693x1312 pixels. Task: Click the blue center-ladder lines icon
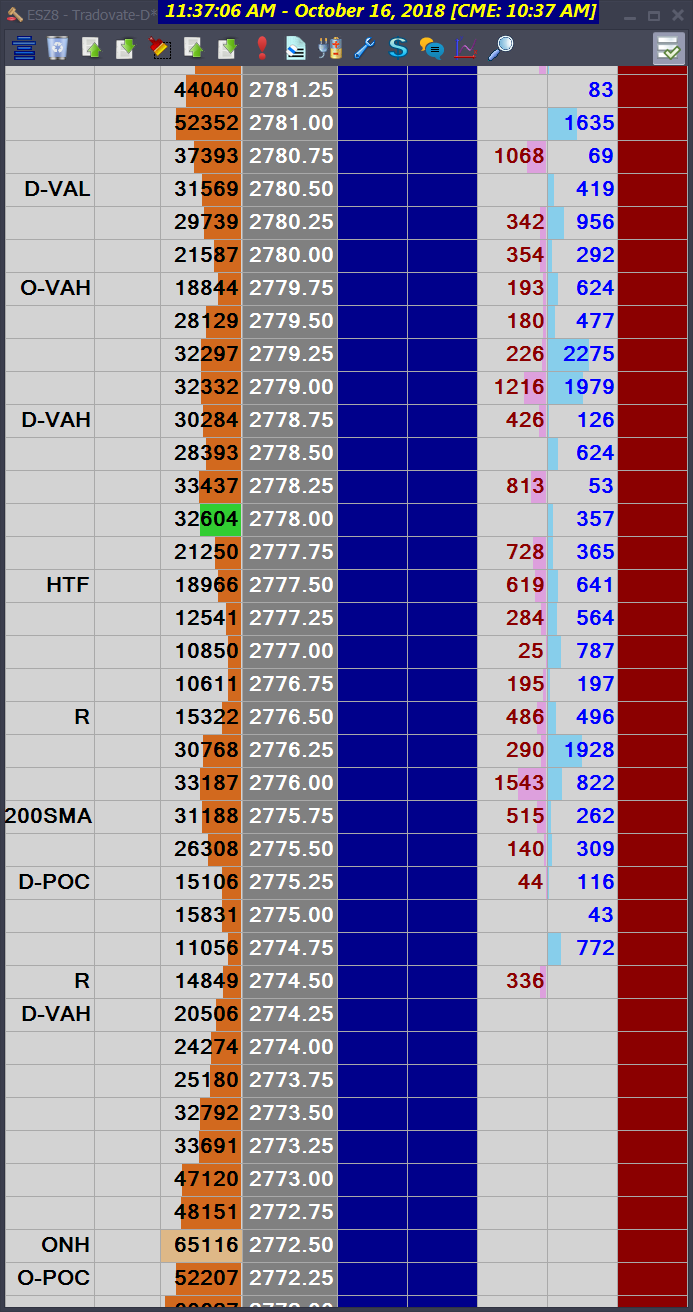[x=23, y=47]
